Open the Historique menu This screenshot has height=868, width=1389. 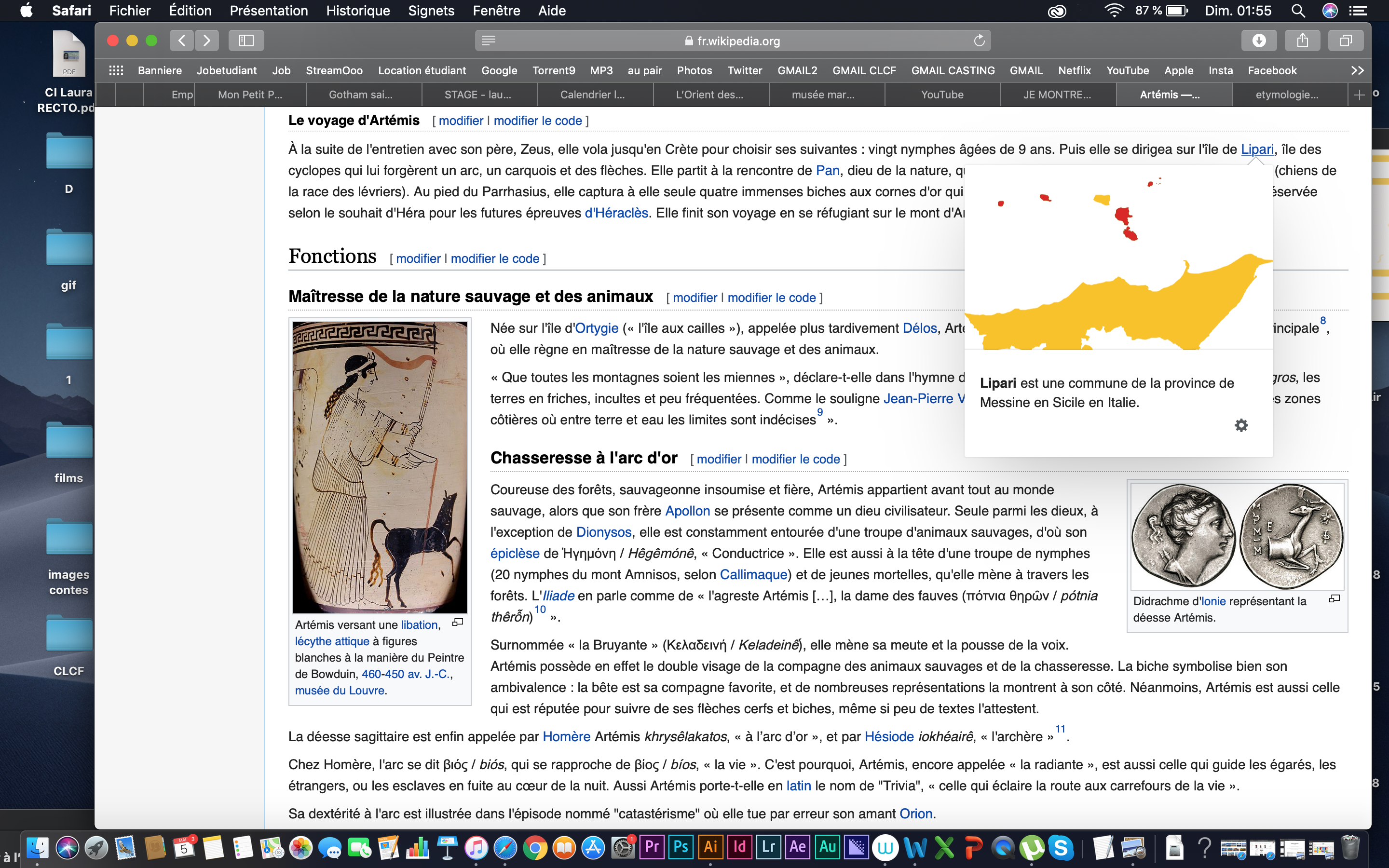click(x=357, y=10)
